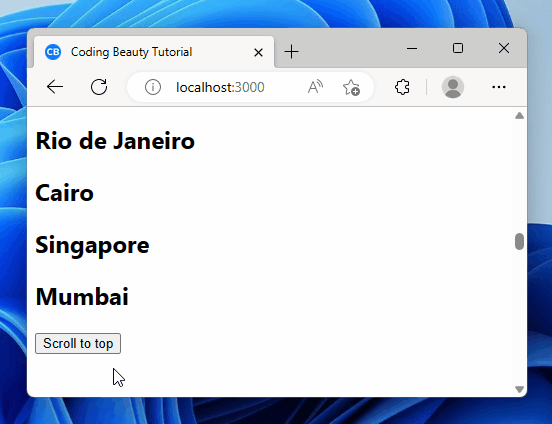Image resolution: width=552 pixels, height=424 pixels.
Task: Select the Coding Beauty Tutorial tab
Action: coord(154,52)
